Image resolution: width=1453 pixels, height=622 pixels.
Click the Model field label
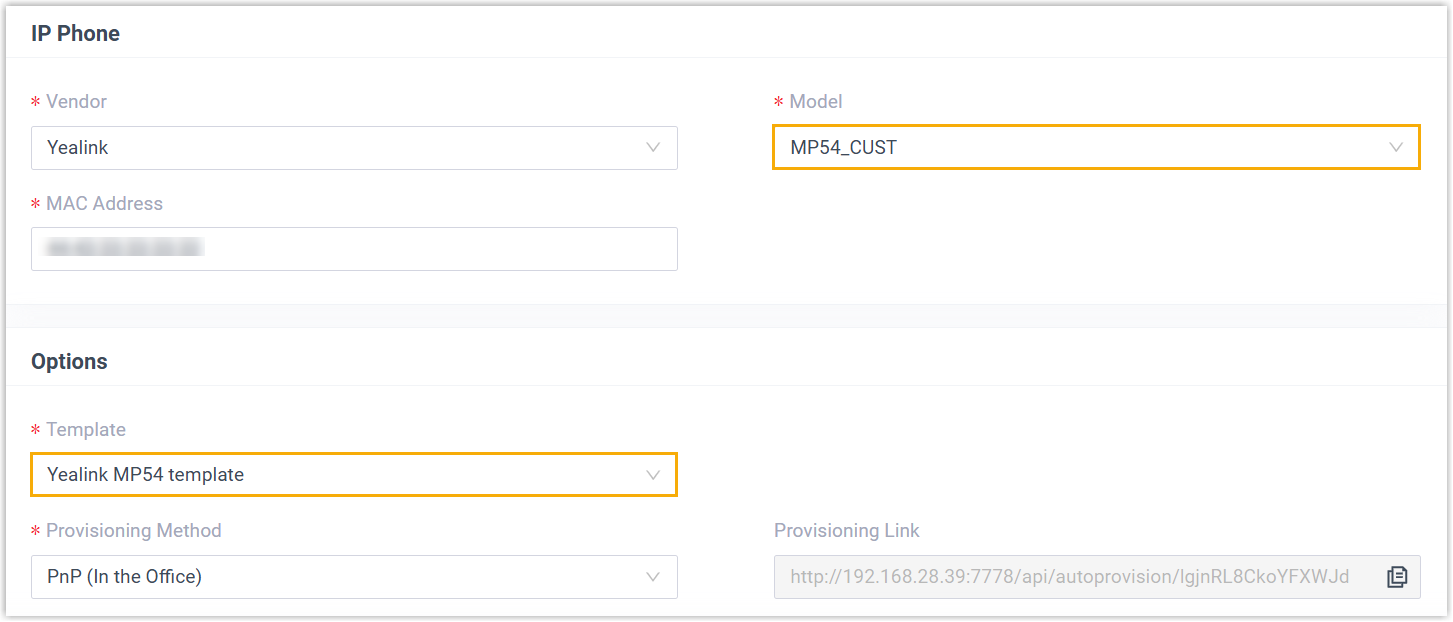point(816,101)
